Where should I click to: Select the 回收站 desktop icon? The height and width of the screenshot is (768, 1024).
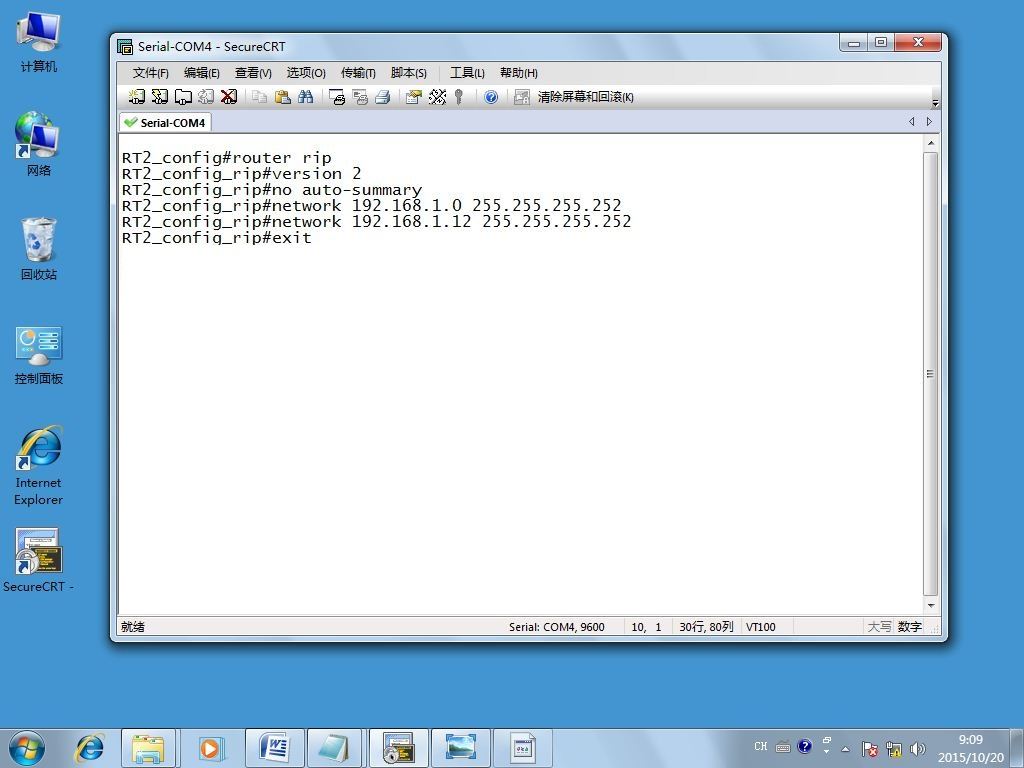39,249
